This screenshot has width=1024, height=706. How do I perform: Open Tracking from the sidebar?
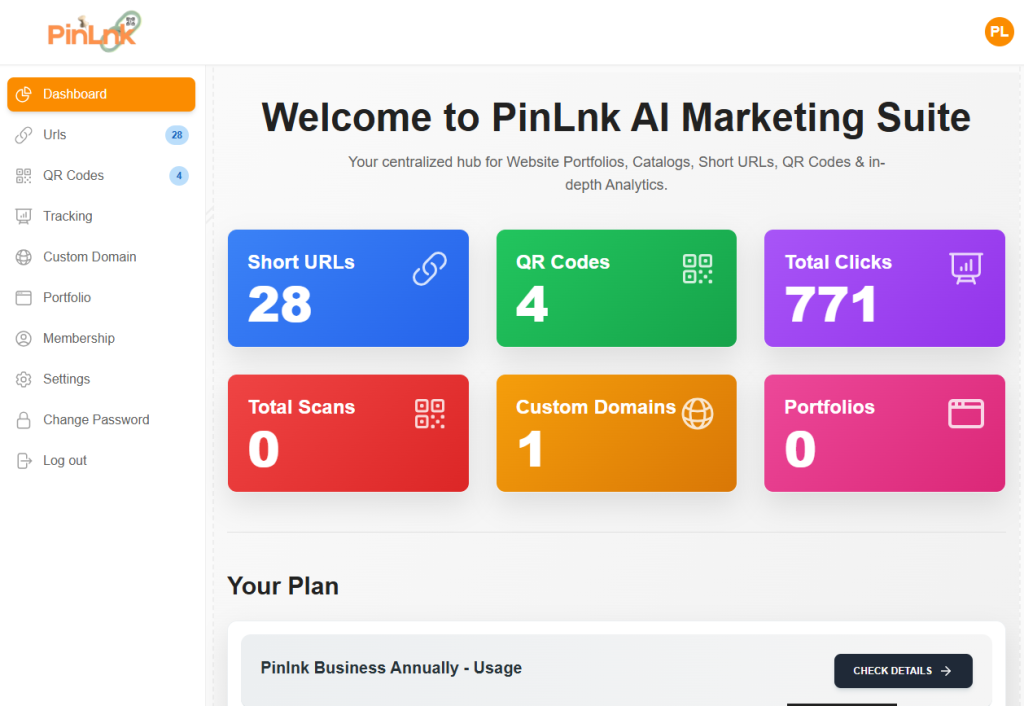click(101, 216)
